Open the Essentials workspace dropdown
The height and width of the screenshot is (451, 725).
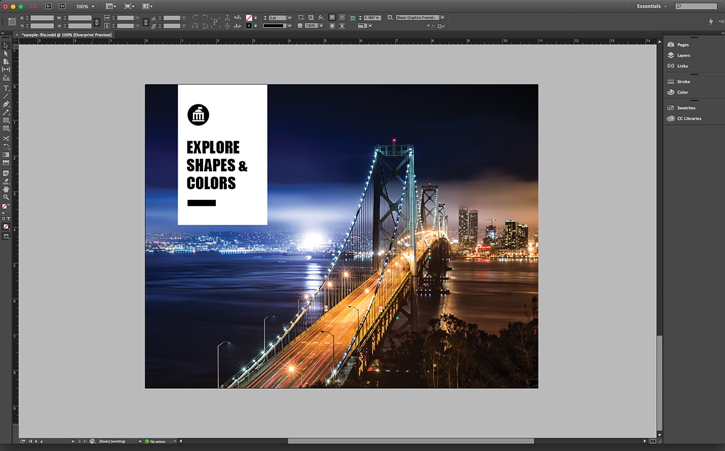[x=653, y=6]
